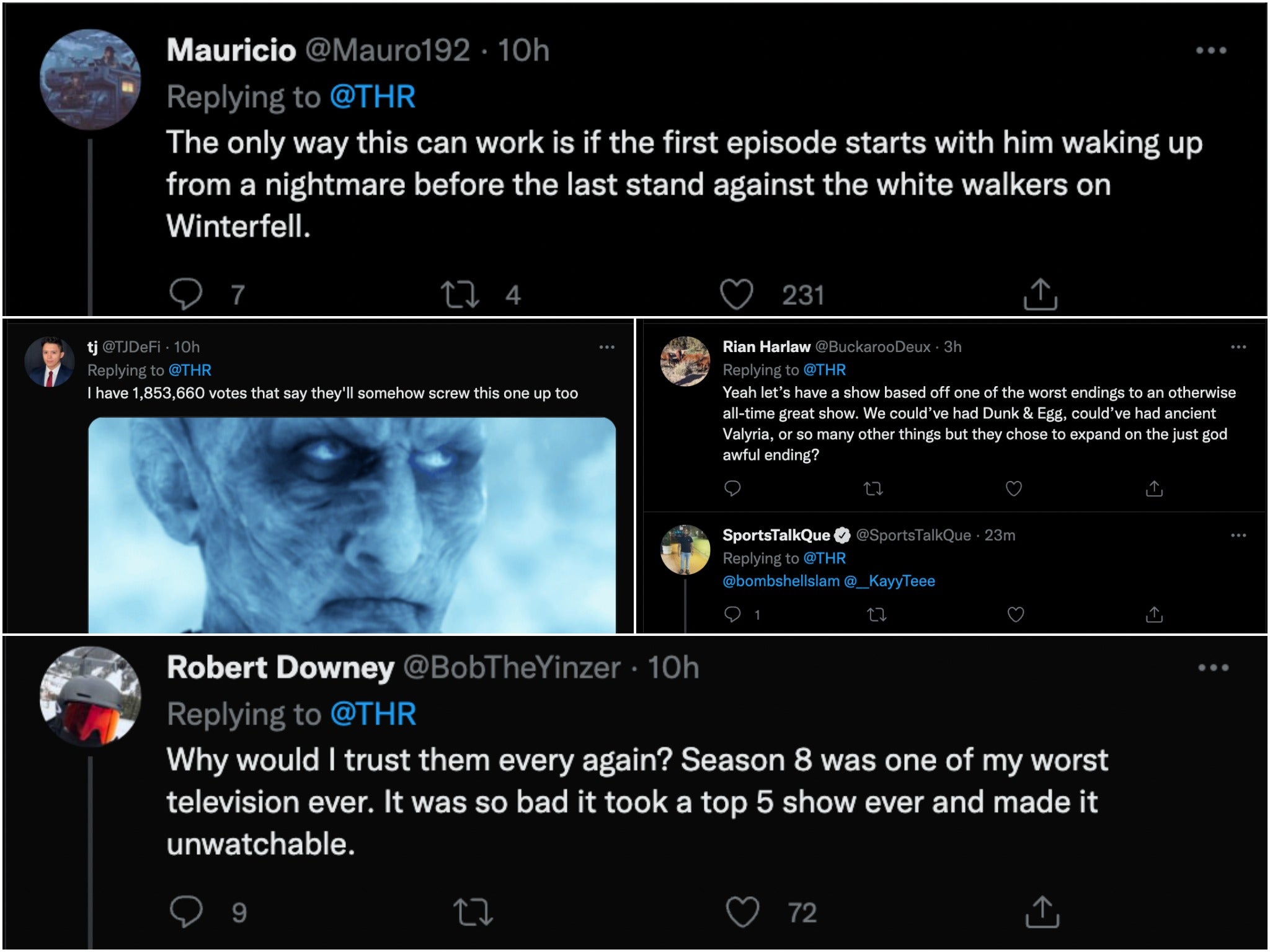
Task: Retweet Robert Downey's Season 8 tweet
Action: click(x=473, y=912)
